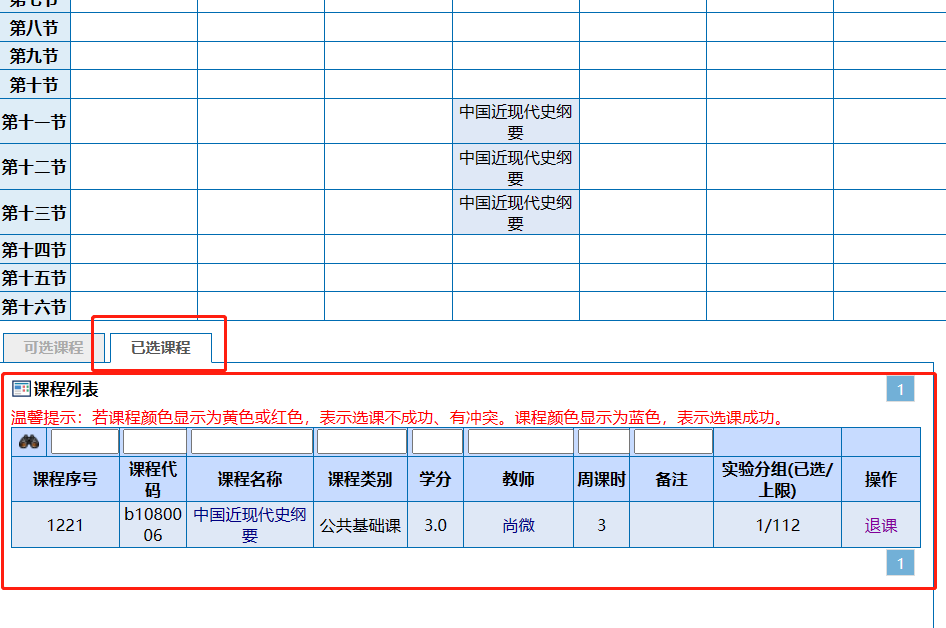
Task: Click the 第十四节 row label
Action: coord(34,250)
